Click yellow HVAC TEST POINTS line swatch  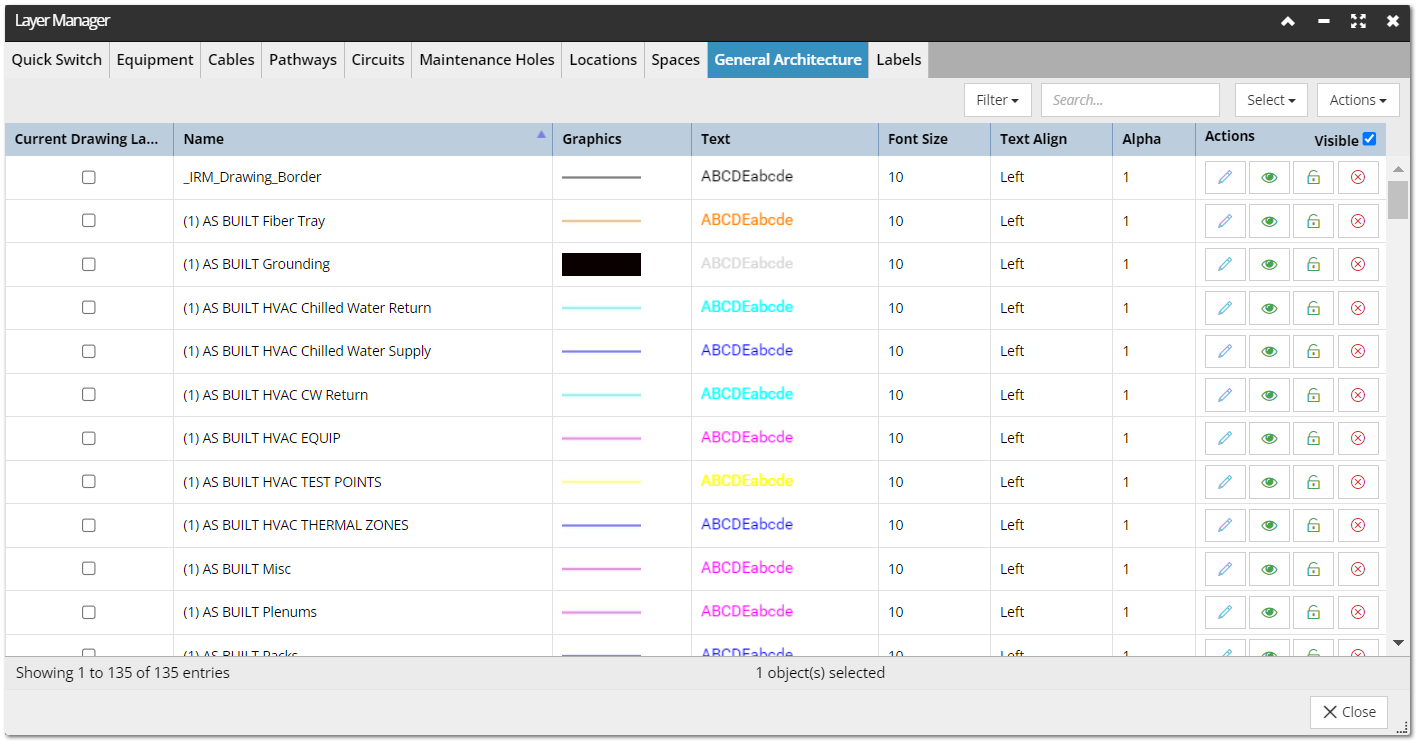[x=601, y=482]
